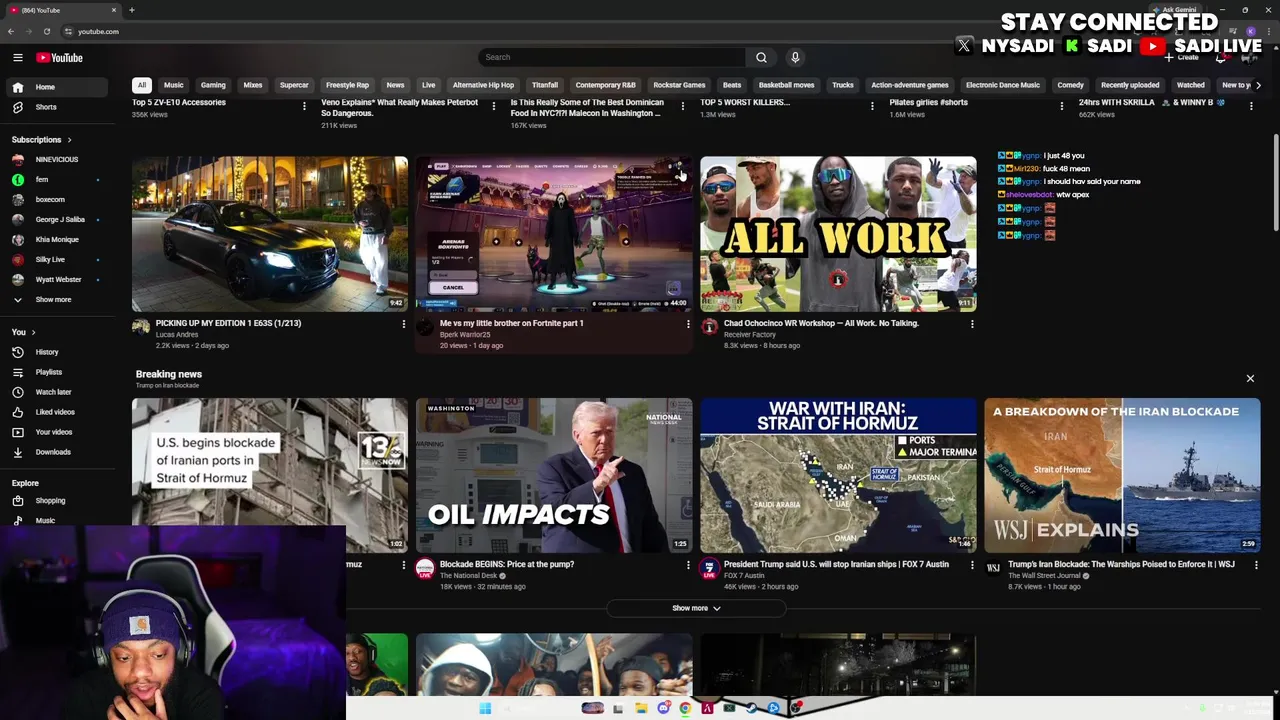
Task: Select the News category chip
Action: 395,85
